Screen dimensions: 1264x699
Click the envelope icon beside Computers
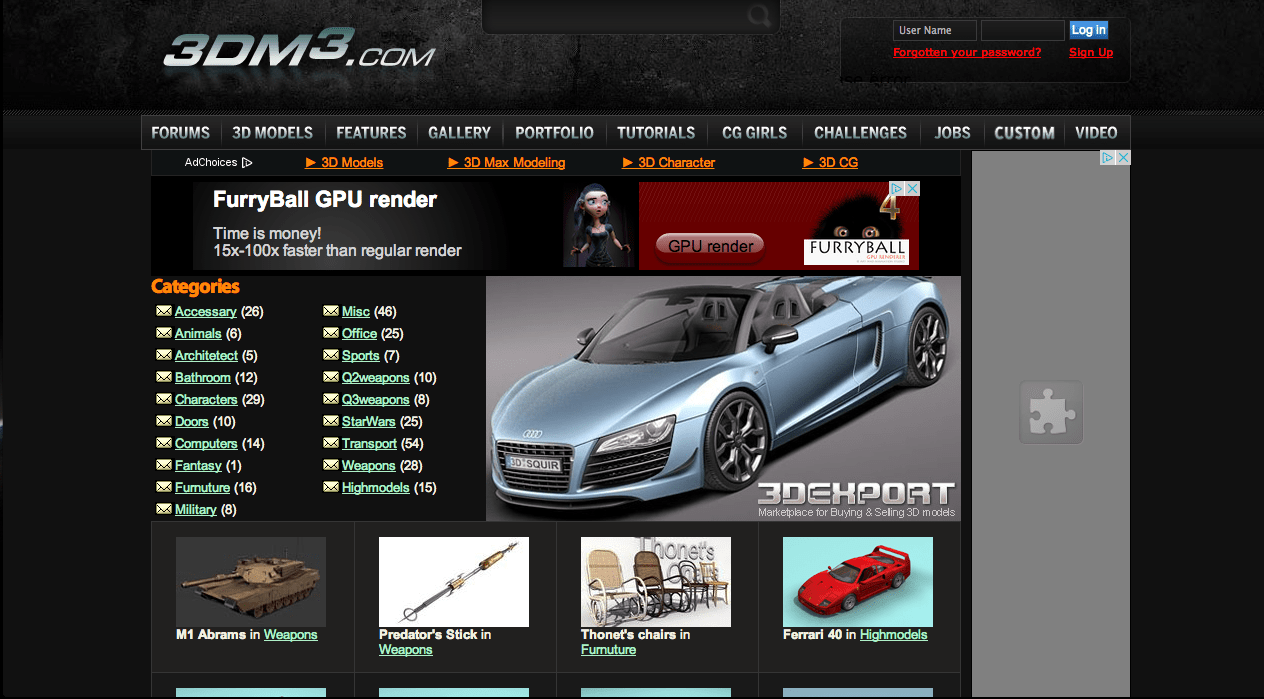(x=164, y=443)
